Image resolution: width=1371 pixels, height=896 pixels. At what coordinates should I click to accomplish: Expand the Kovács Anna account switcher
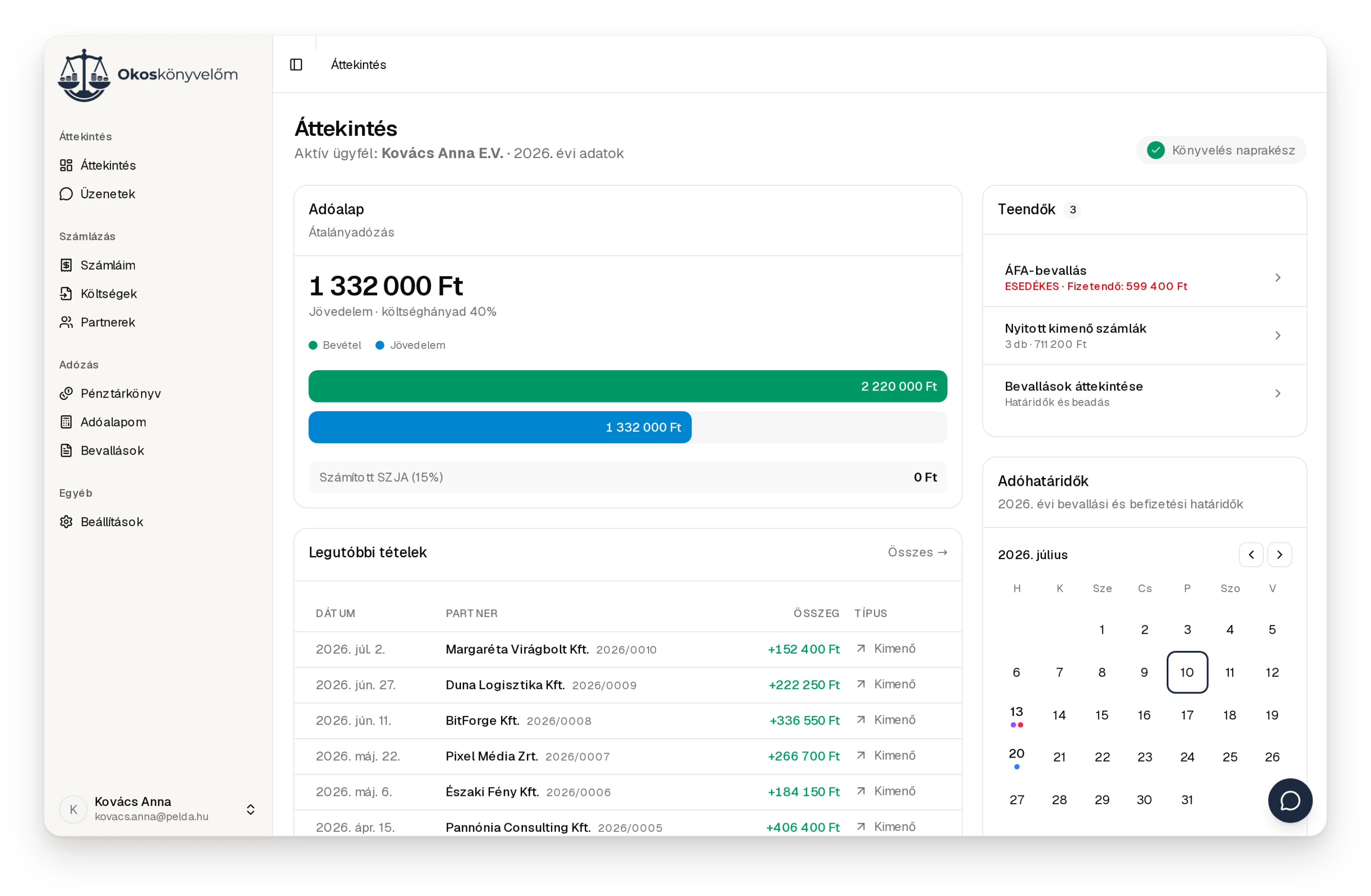(x=250, y=809)
